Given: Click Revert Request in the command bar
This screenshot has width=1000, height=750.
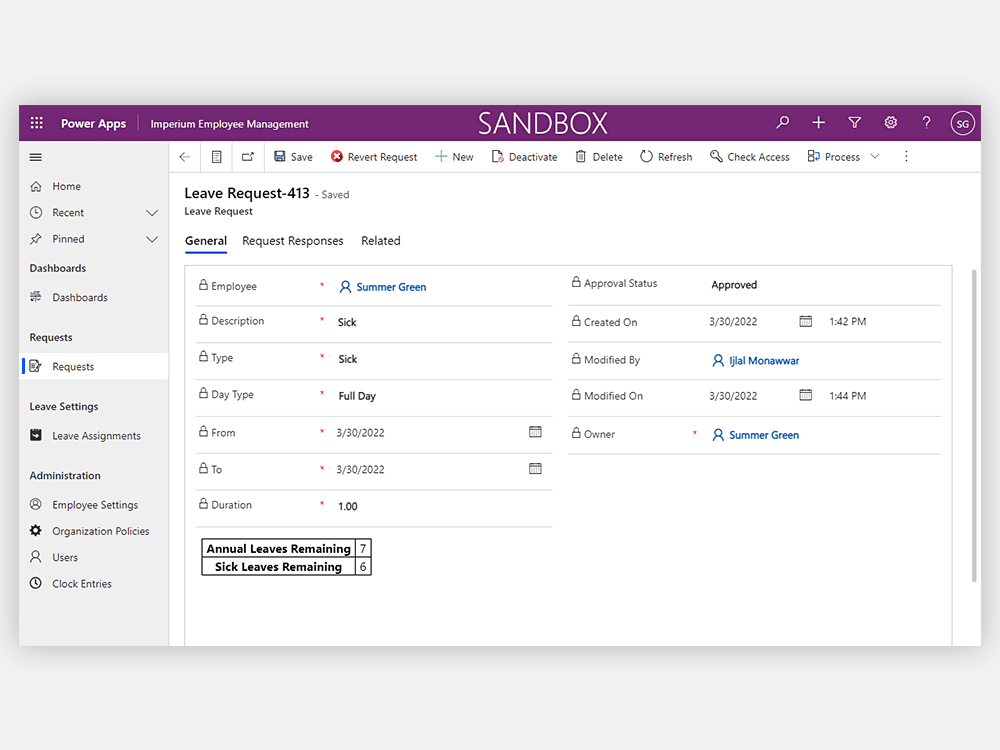Looking at the screenshot, I should point(374,157).
